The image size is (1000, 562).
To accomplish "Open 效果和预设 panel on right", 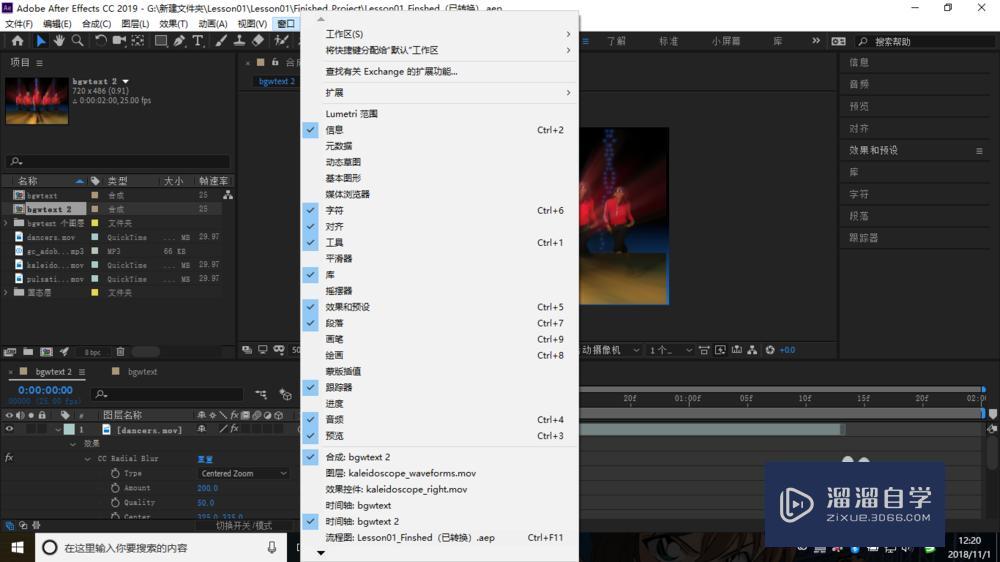I will point(873,150).
